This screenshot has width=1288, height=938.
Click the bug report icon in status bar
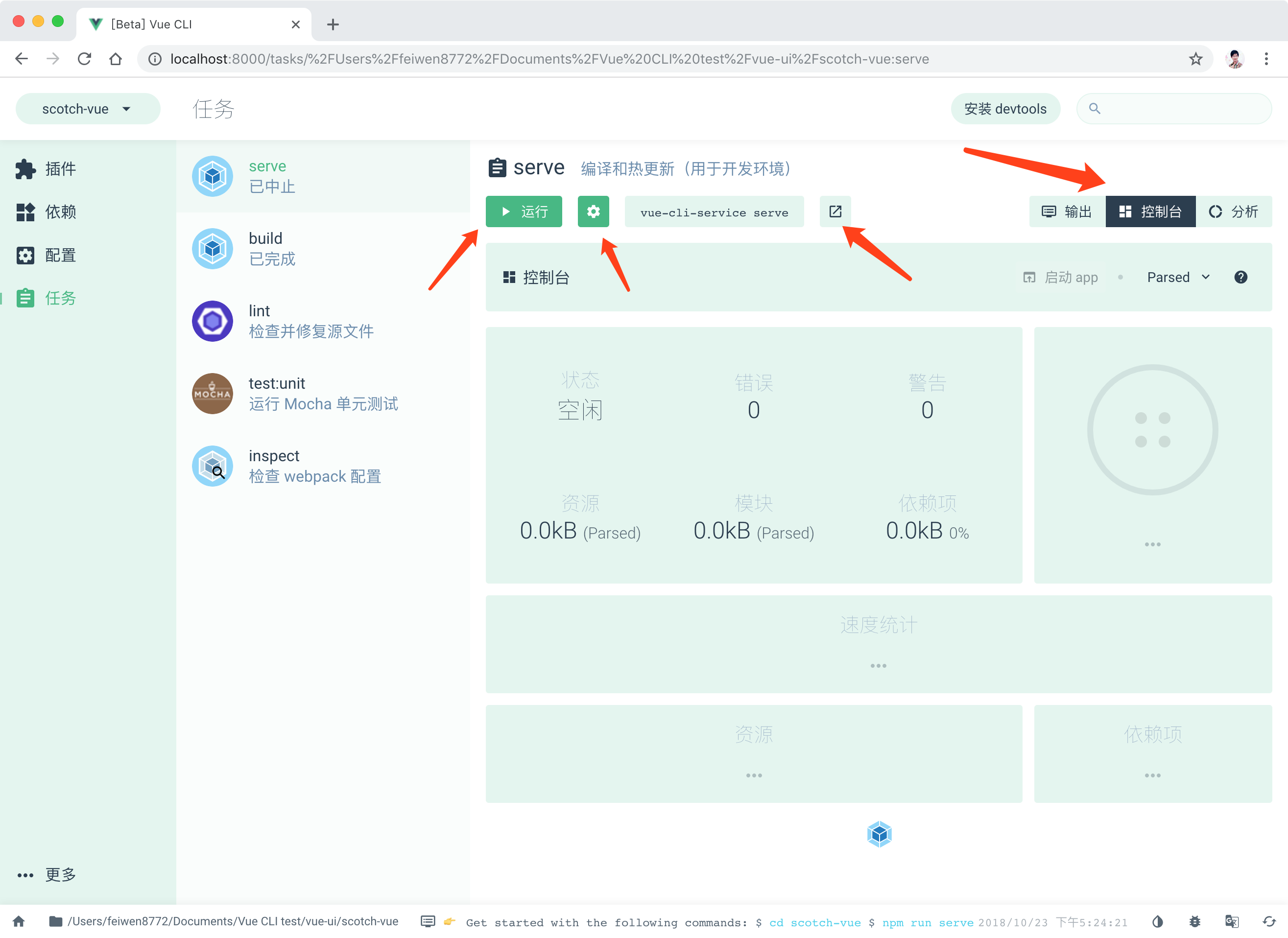tap(1195, 921)
